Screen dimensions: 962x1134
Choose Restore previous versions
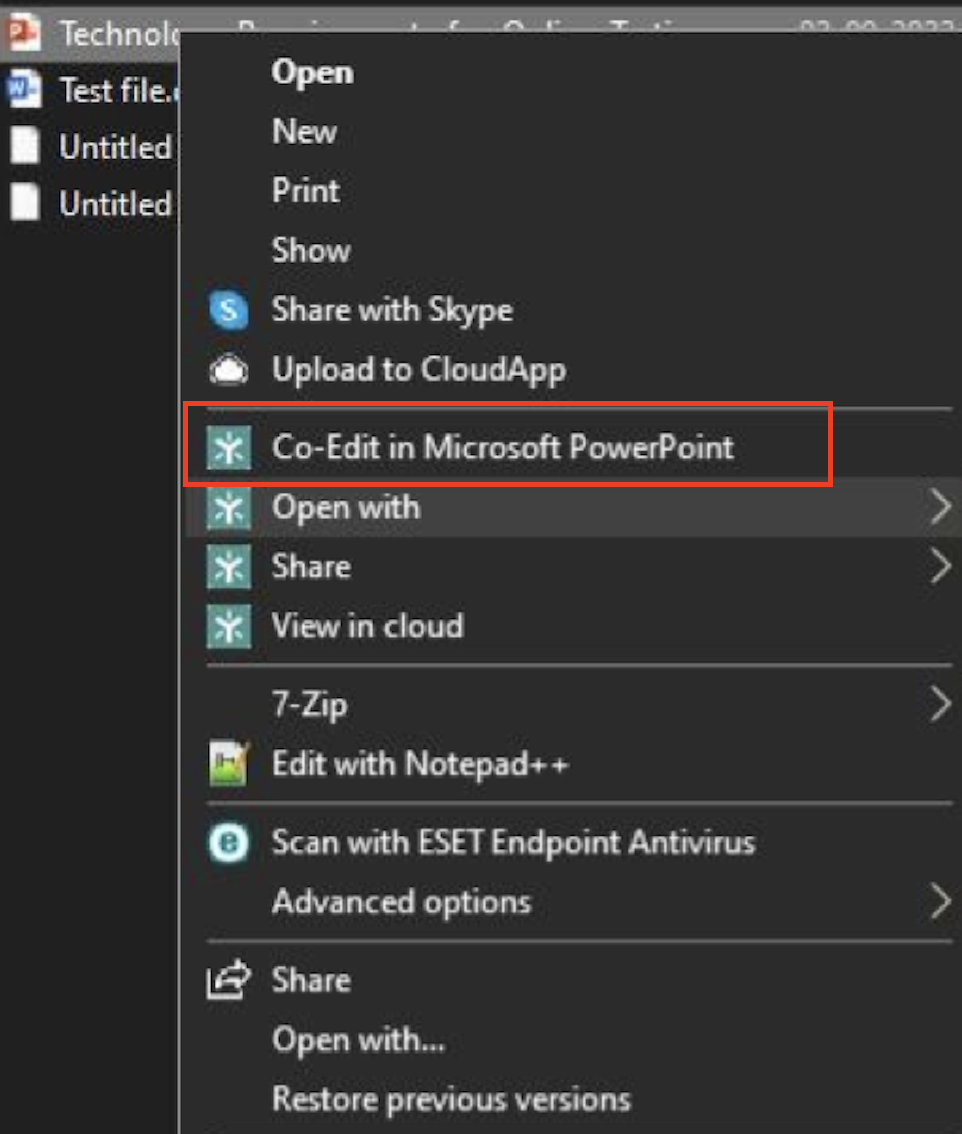tap(451, 1100)
